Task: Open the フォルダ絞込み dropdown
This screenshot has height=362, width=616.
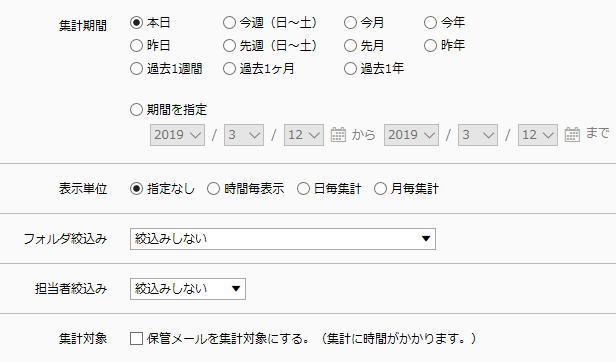Action: [x=283, y=239]
